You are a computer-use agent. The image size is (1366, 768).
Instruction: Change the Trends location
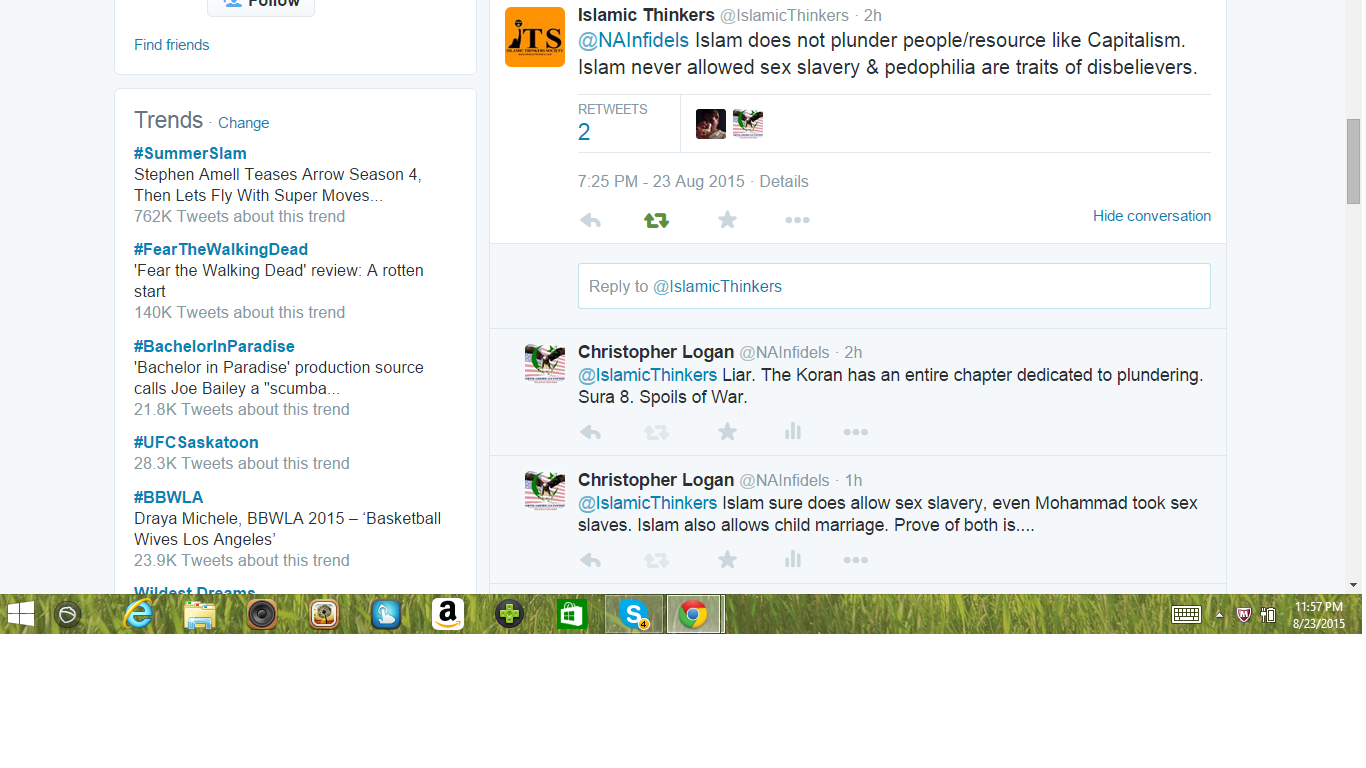pos(244,123)
